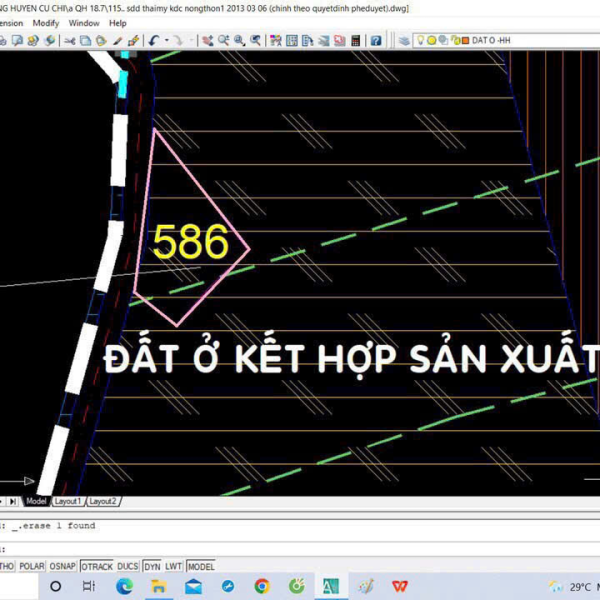Viewport: 600px width, 600px height.
Task: Click into the command line input
Action: click(300, 549)
